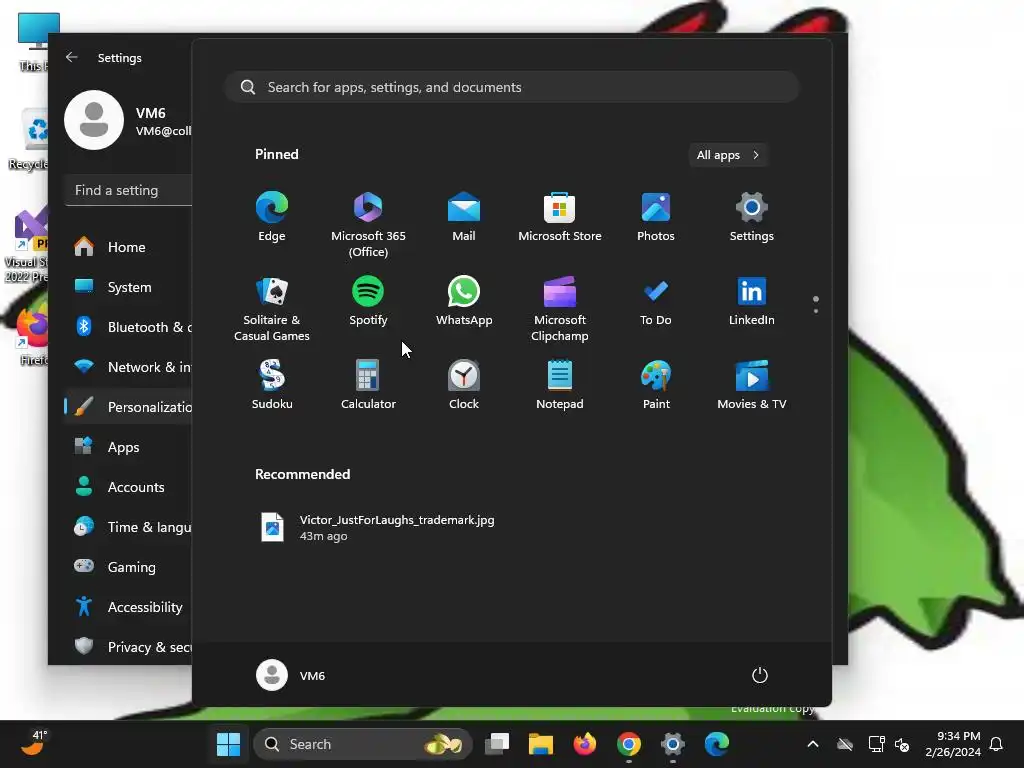Launch the Clock app
Viewport: 1024px width, 768px height.
(464, 385)
